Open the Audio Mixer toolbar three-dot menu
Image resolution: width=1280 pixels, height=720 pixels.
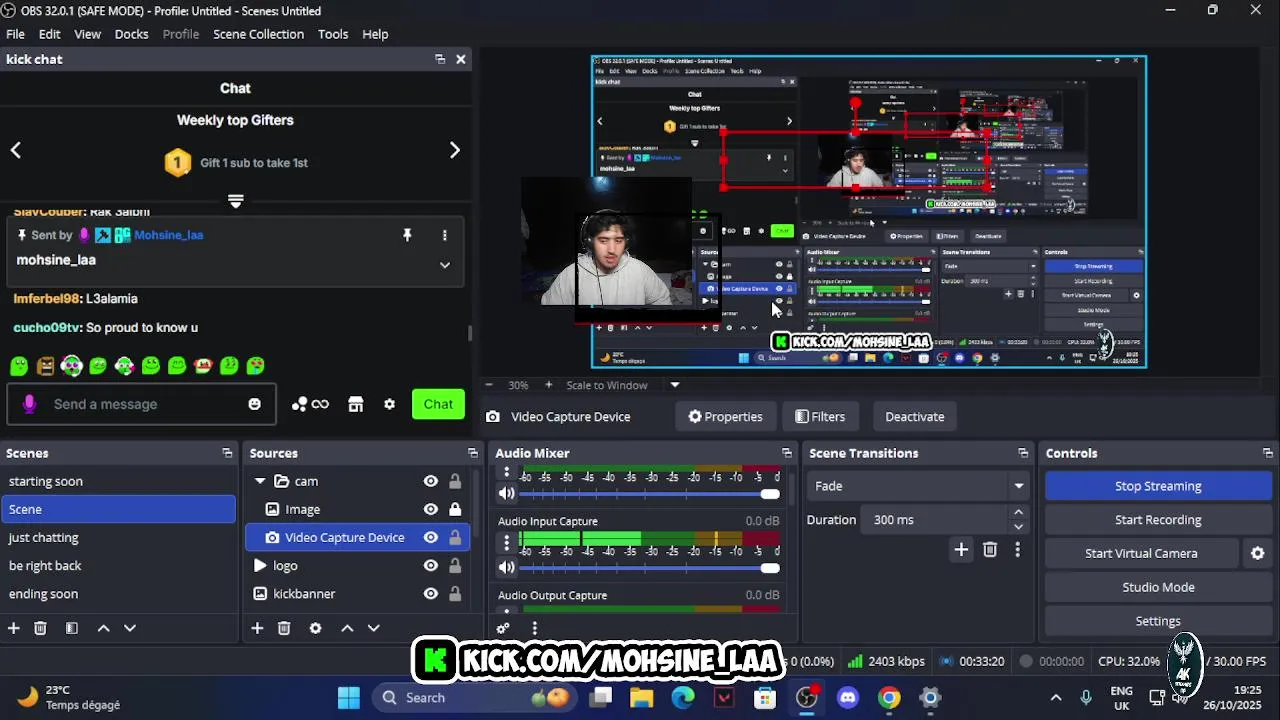(535, 628)
